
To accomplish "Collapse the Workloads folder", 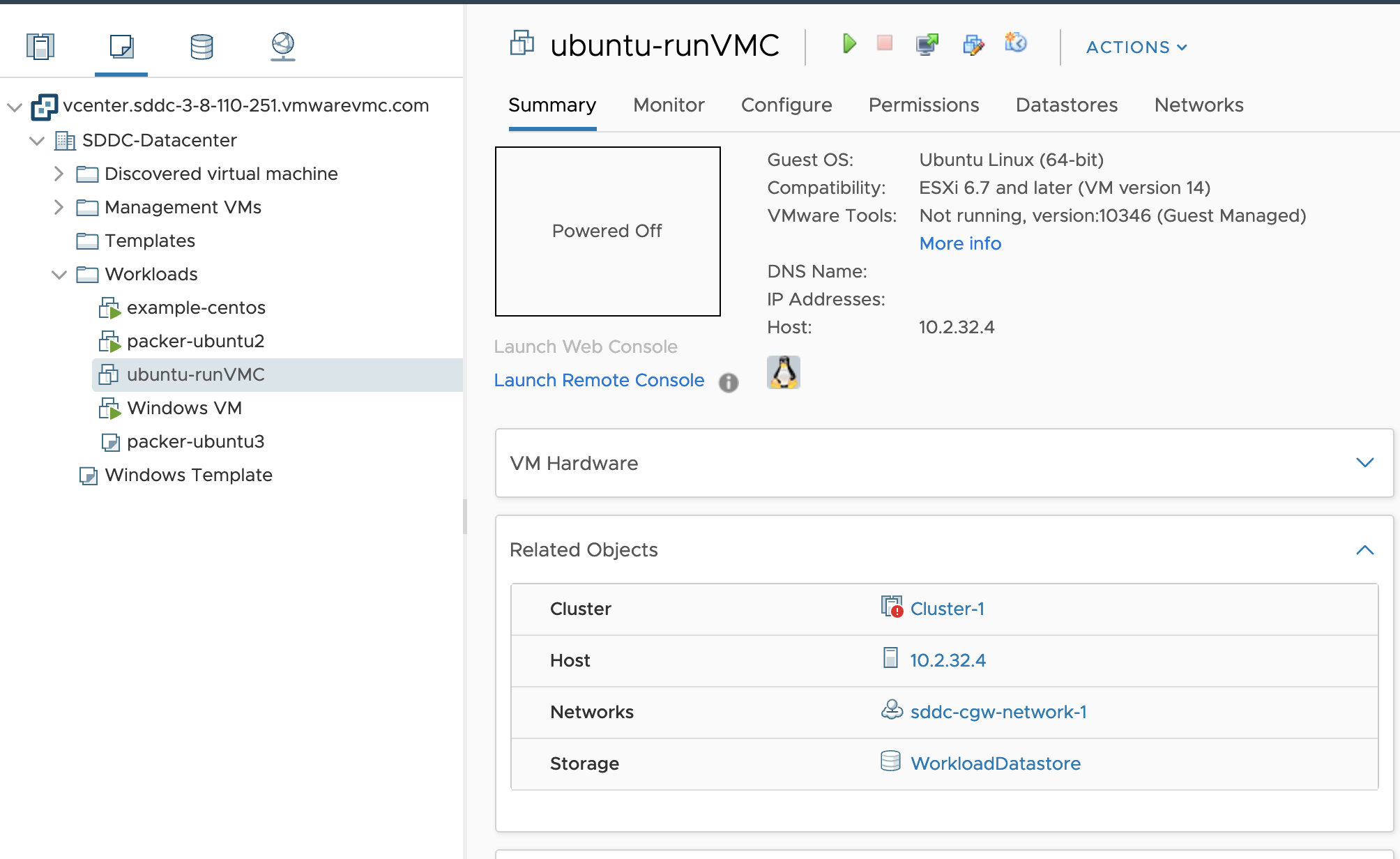I will point(59,274).
